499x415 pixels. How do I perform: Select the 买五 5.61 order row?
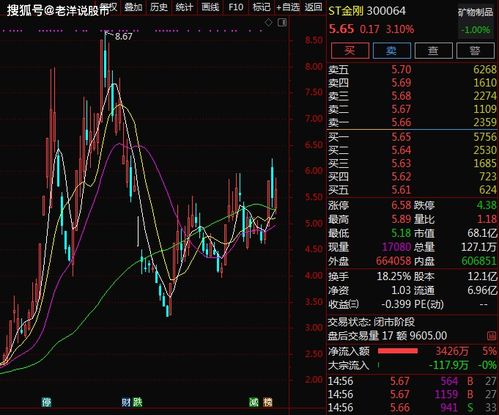pyautogui.click(x=412, y=190)
